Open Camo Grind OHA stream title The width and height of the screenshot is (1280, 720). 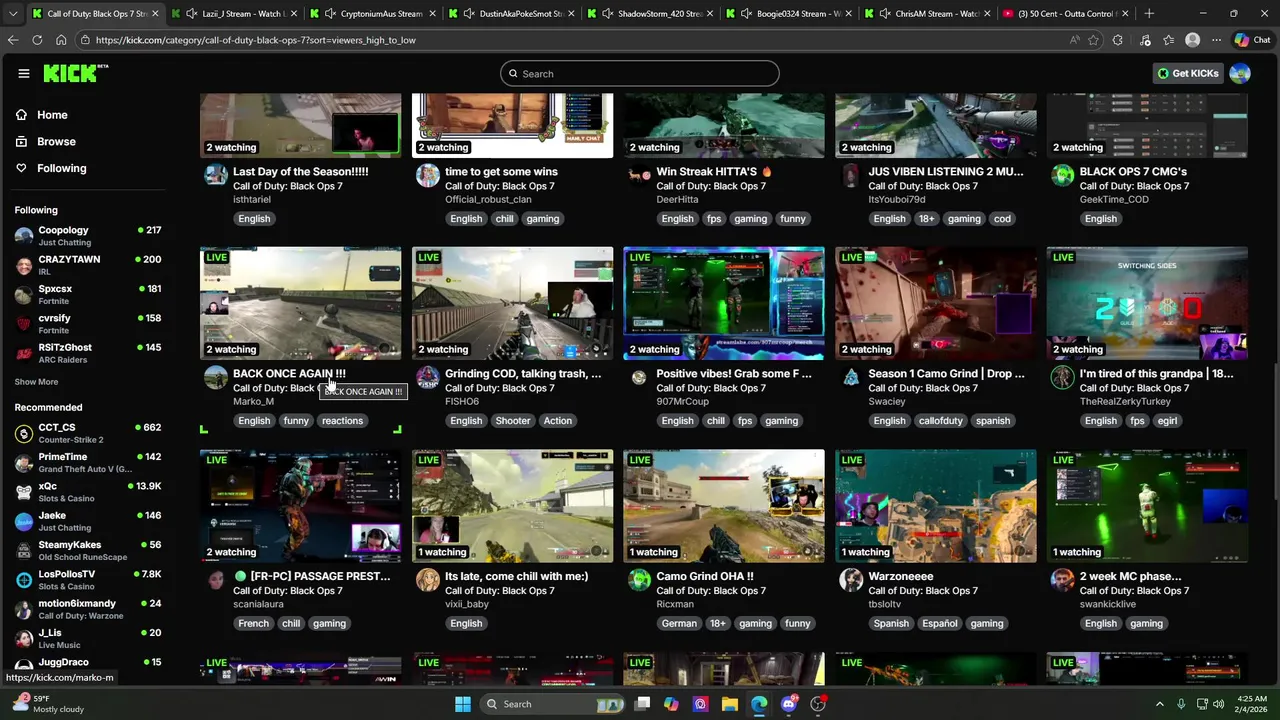(x=705, y=576)
